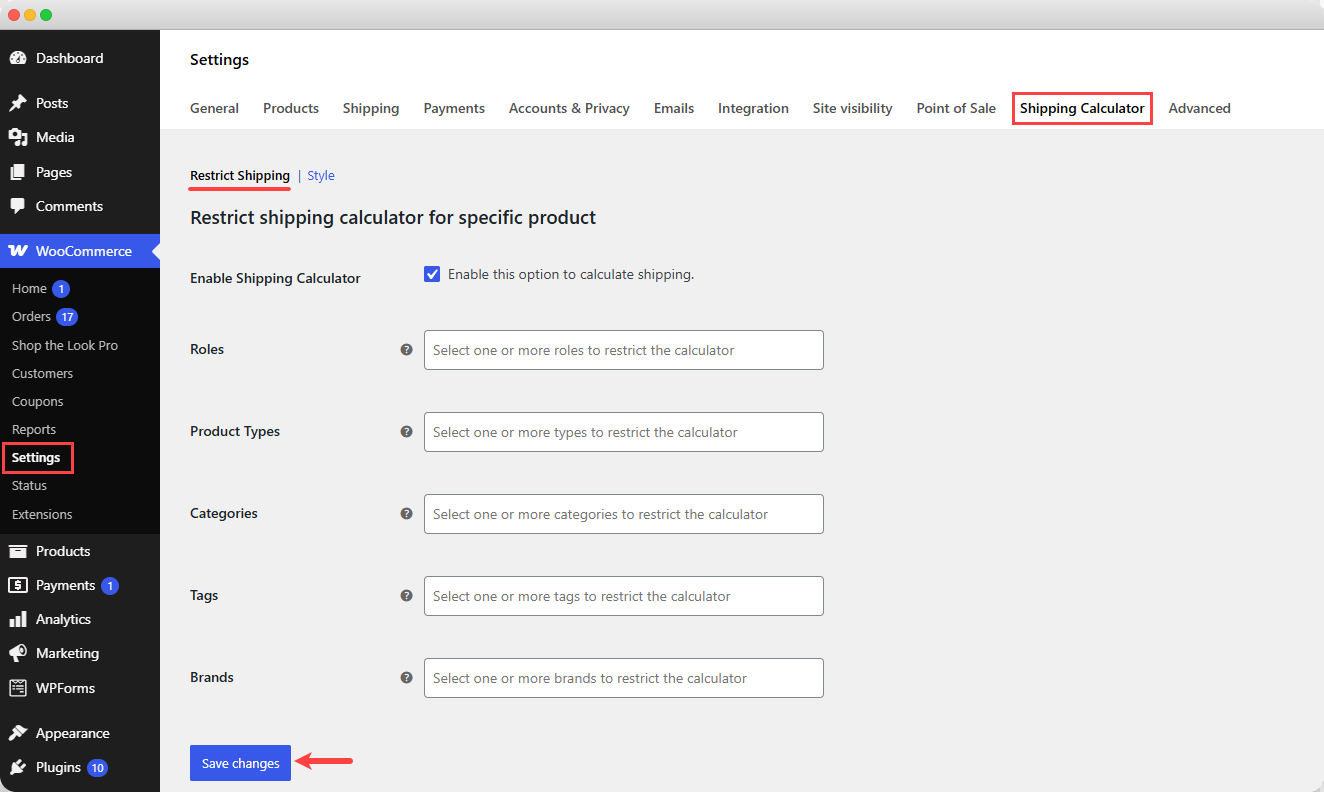
Task: Open the Product Types select box
Action: point(624,432)
